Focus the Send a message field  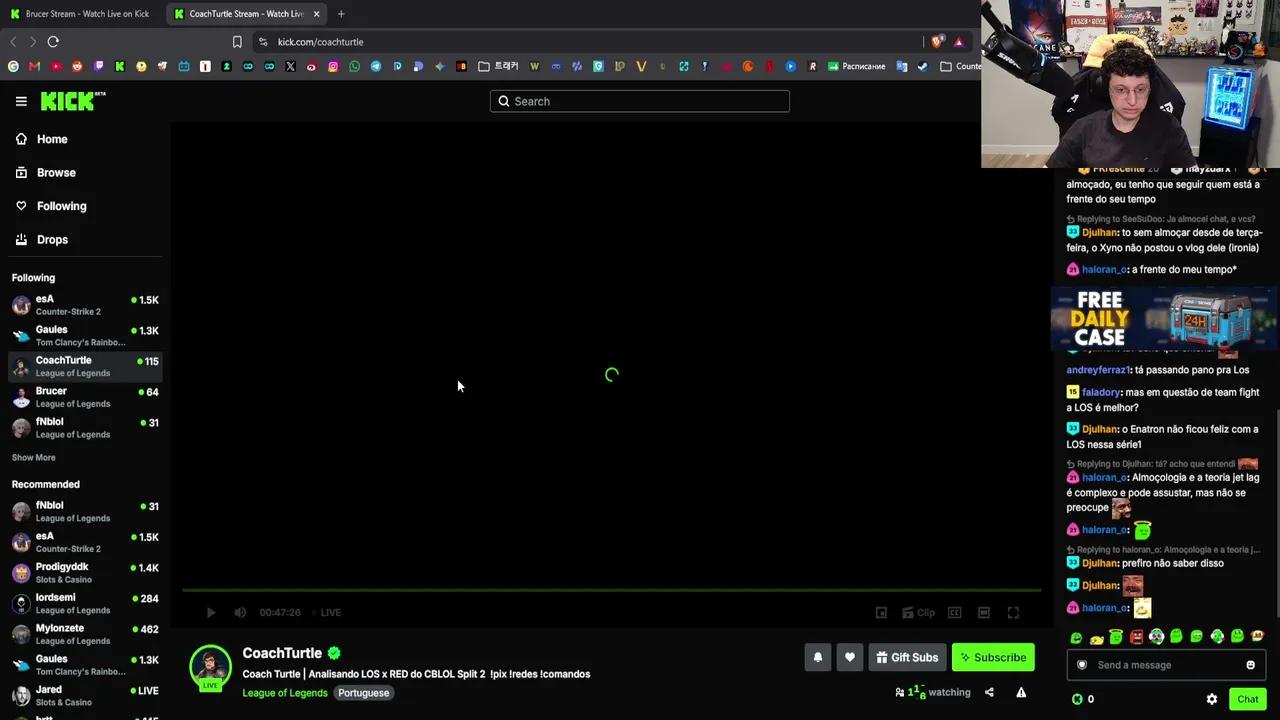[x=1166, y=665]
